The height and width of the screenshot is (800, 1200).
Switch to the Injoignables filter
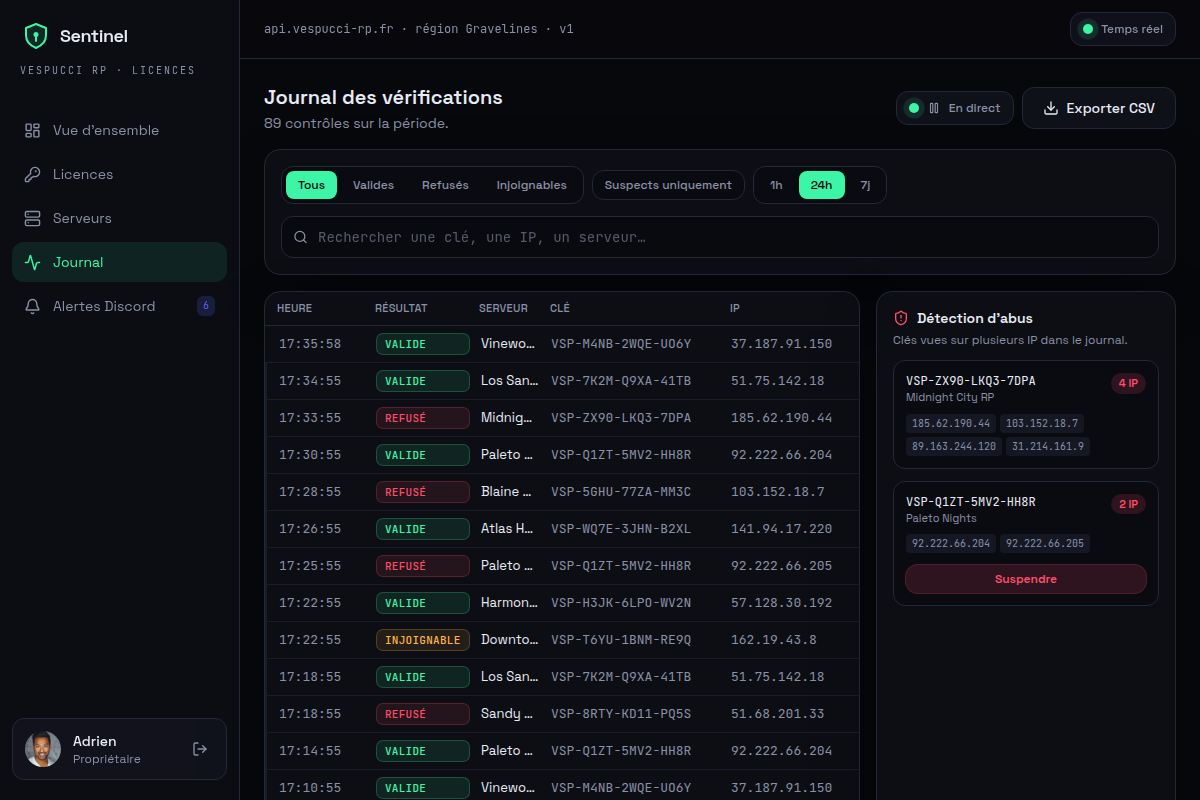tap(531, 185)
